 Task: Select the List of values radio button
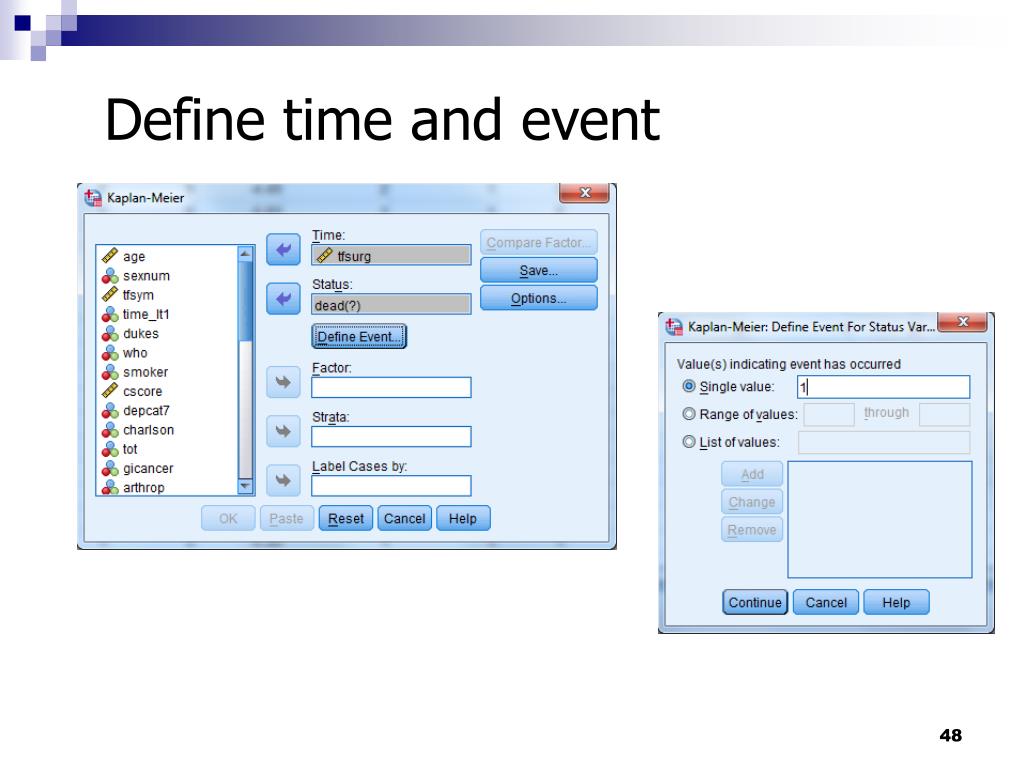coord(688,442)
